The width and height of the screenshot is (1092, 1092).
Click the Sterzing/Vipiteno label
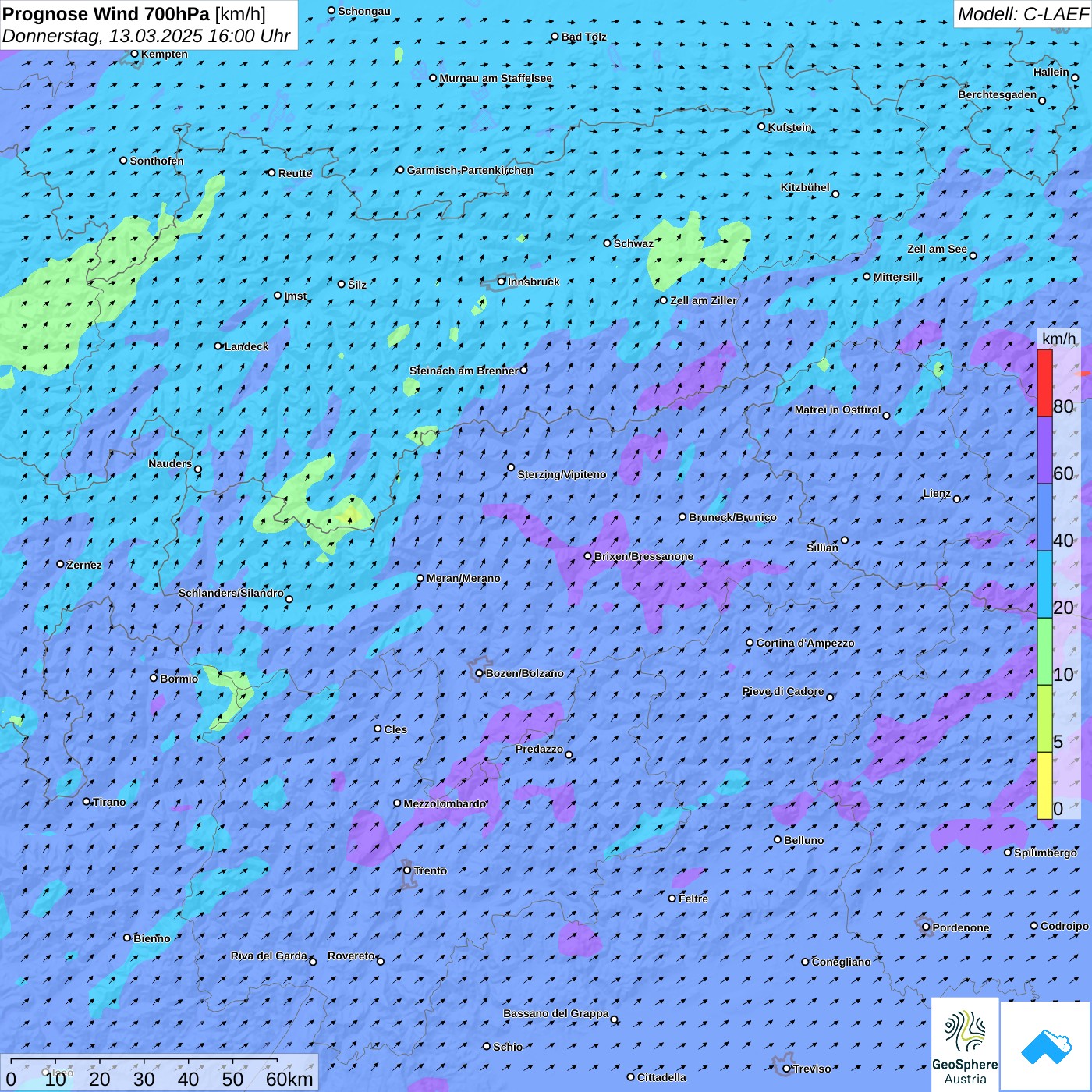(x=562, y=474)
